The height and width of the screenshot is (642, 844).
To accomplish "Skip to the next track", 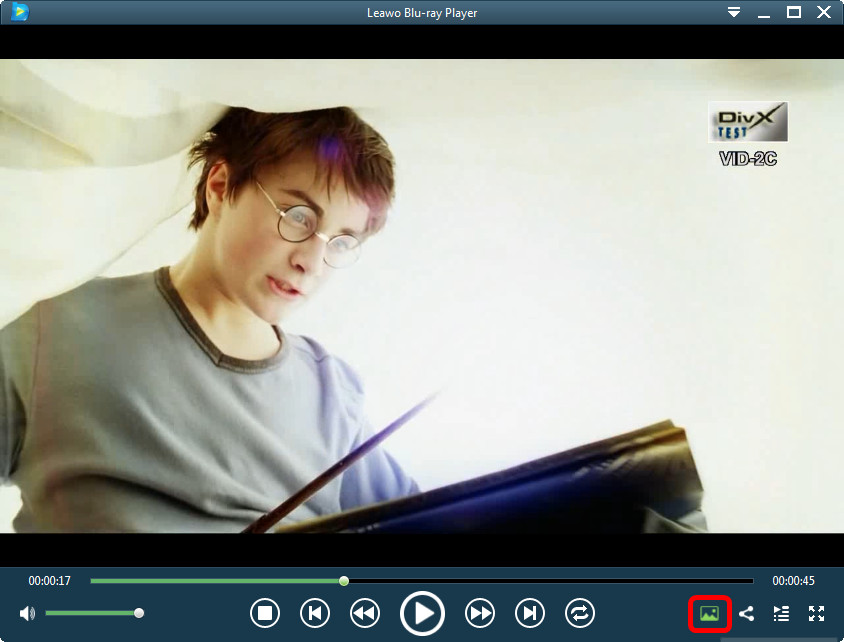I will pos(530,613).
